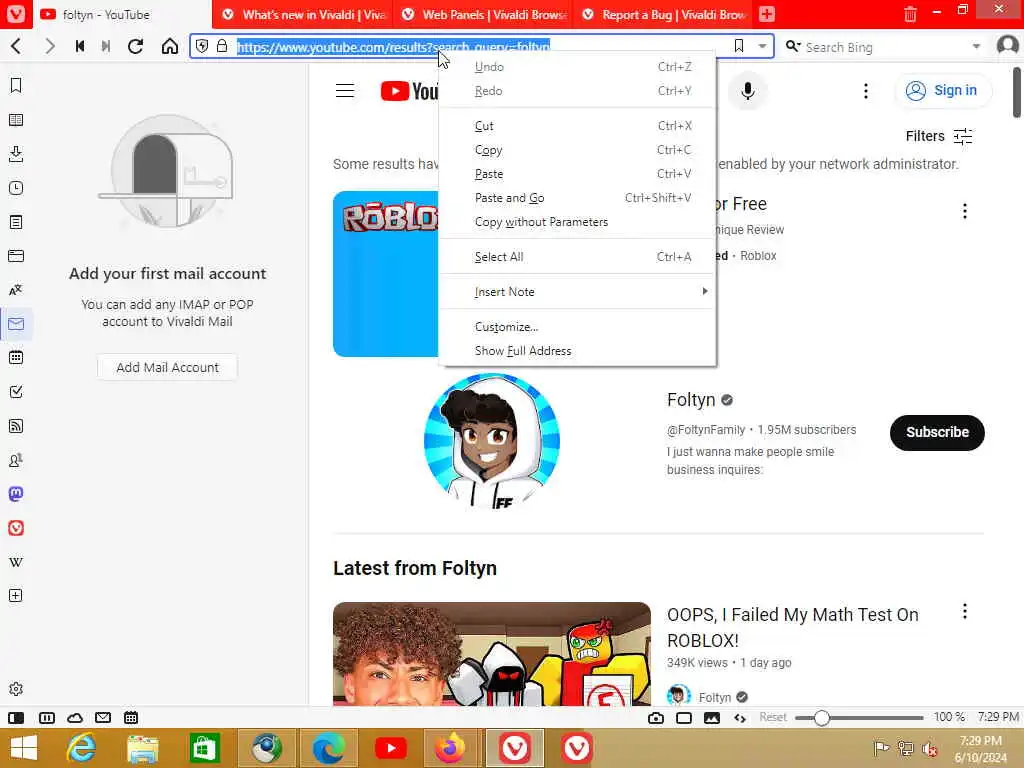Open the mail status bar icon
The width and height of the screenshot is (1024, 768).
click(x=103, y=718)
